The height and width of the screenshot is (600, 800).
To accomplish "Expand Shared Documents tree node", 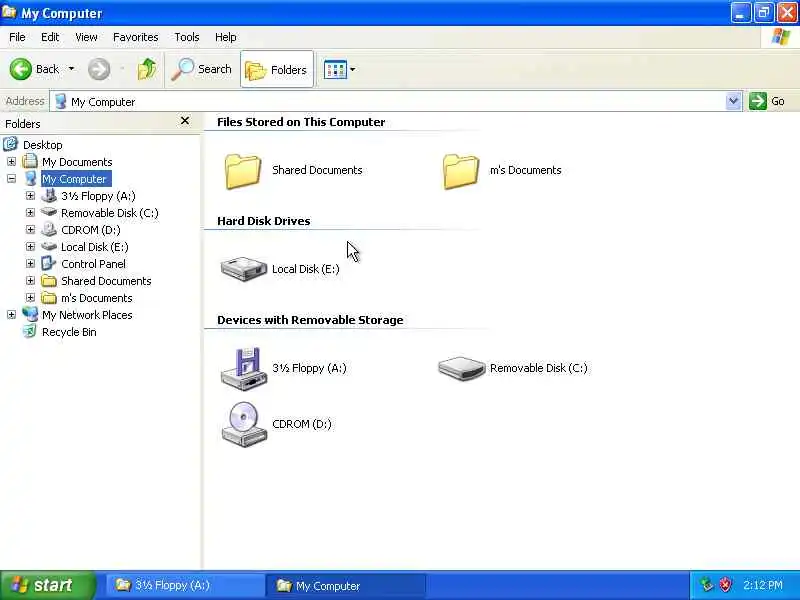I will 30,281.
